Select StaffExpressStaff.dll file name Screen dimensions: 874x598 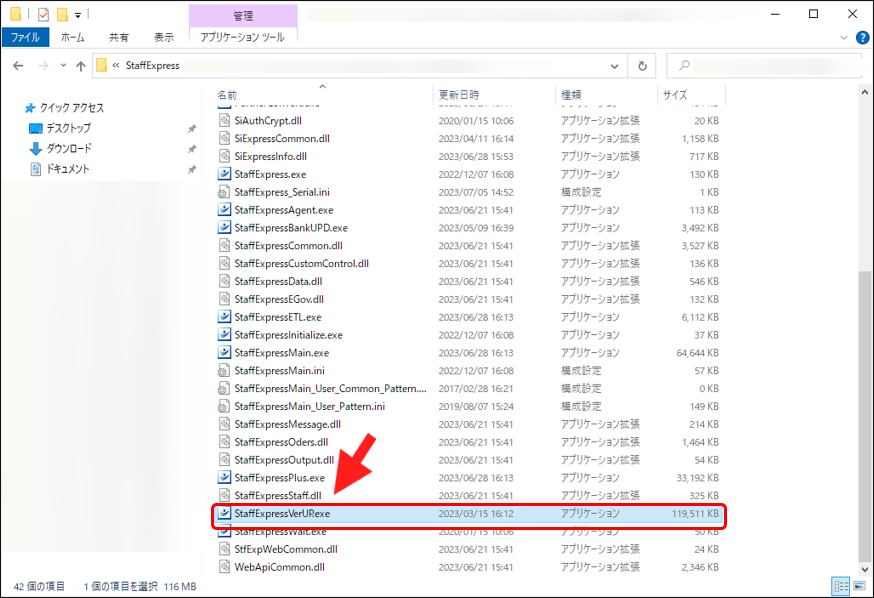tap(278, 495)
